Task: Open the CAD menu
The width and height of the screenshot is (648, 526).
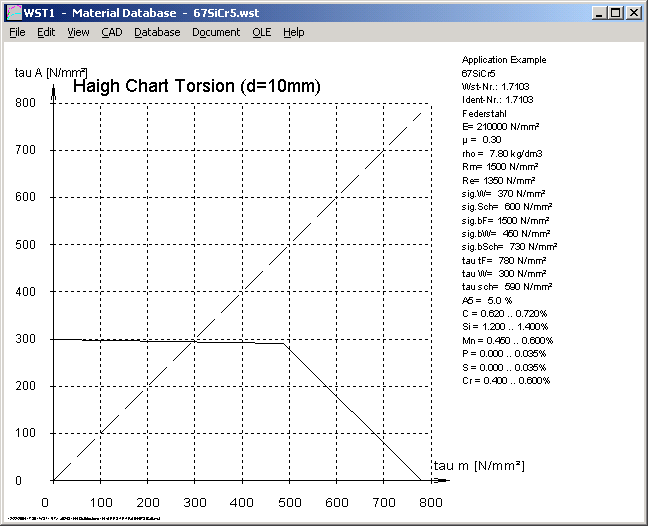Action: (112, 32)
